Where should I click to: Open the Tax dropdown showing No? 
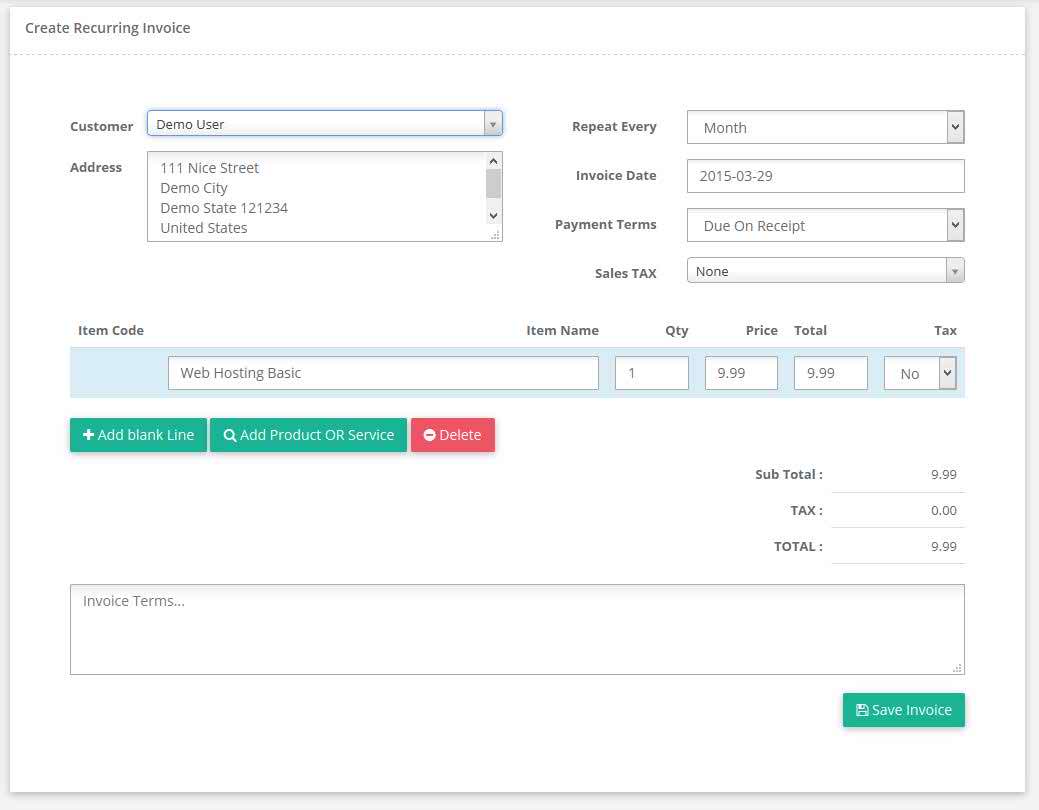tap(920, 373)
